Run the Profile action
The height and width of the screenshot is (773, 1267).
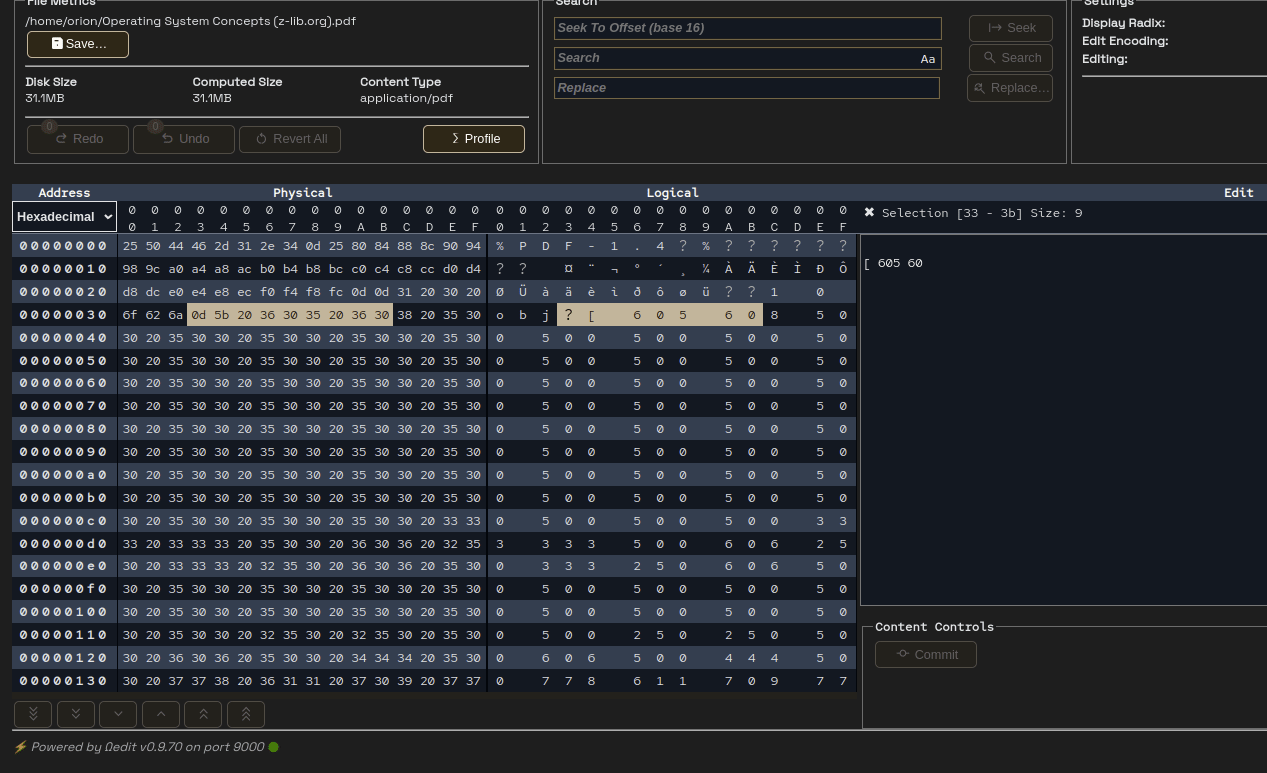click(474, 139)
